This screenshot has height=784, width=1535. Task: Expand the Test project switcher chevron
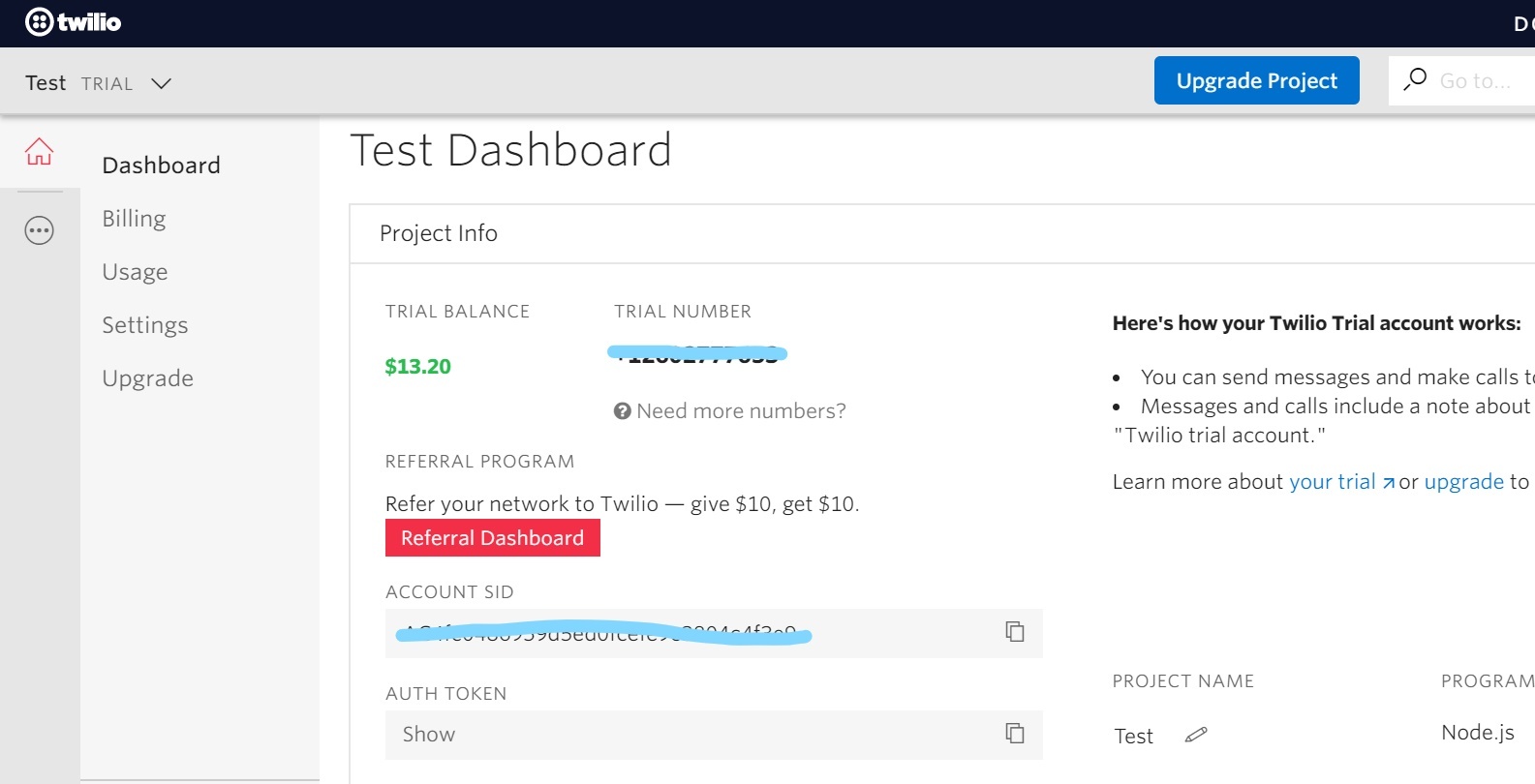pyautogui.click(x=161, y=83)
